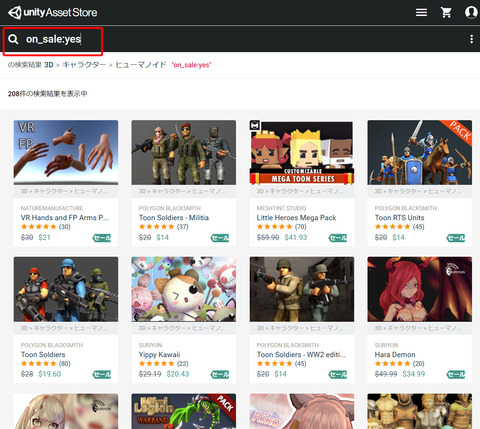Screen dimensions: 480x429
Task: Click Little Heroes Mega Pack title
Action: (x=296, y=218)
